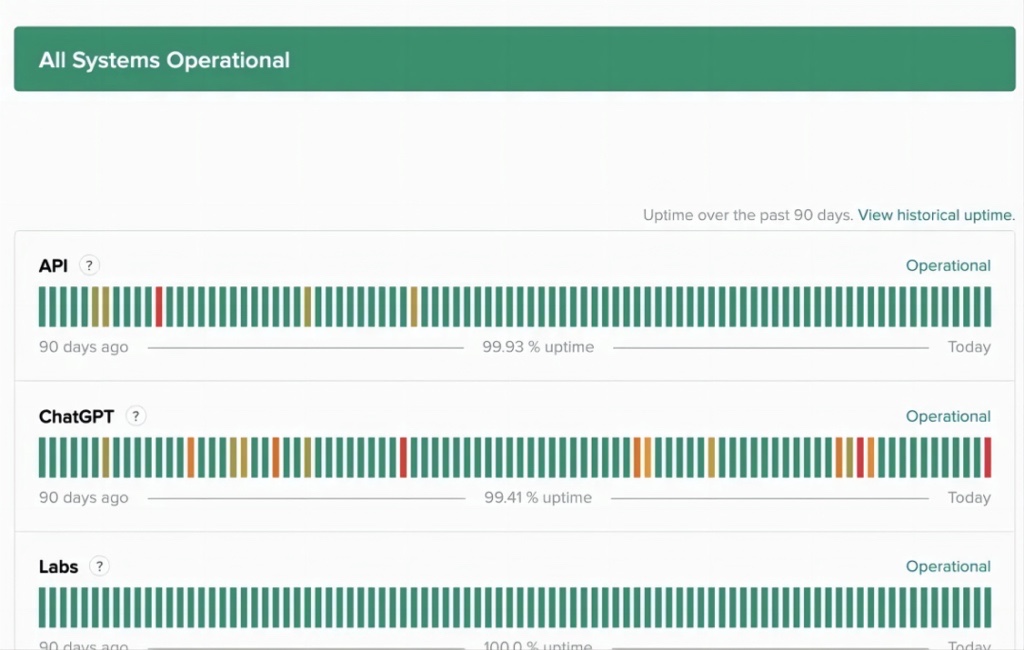Select today's bar in Labs uptime chart

pyautogui.click(x=987, y=608)
